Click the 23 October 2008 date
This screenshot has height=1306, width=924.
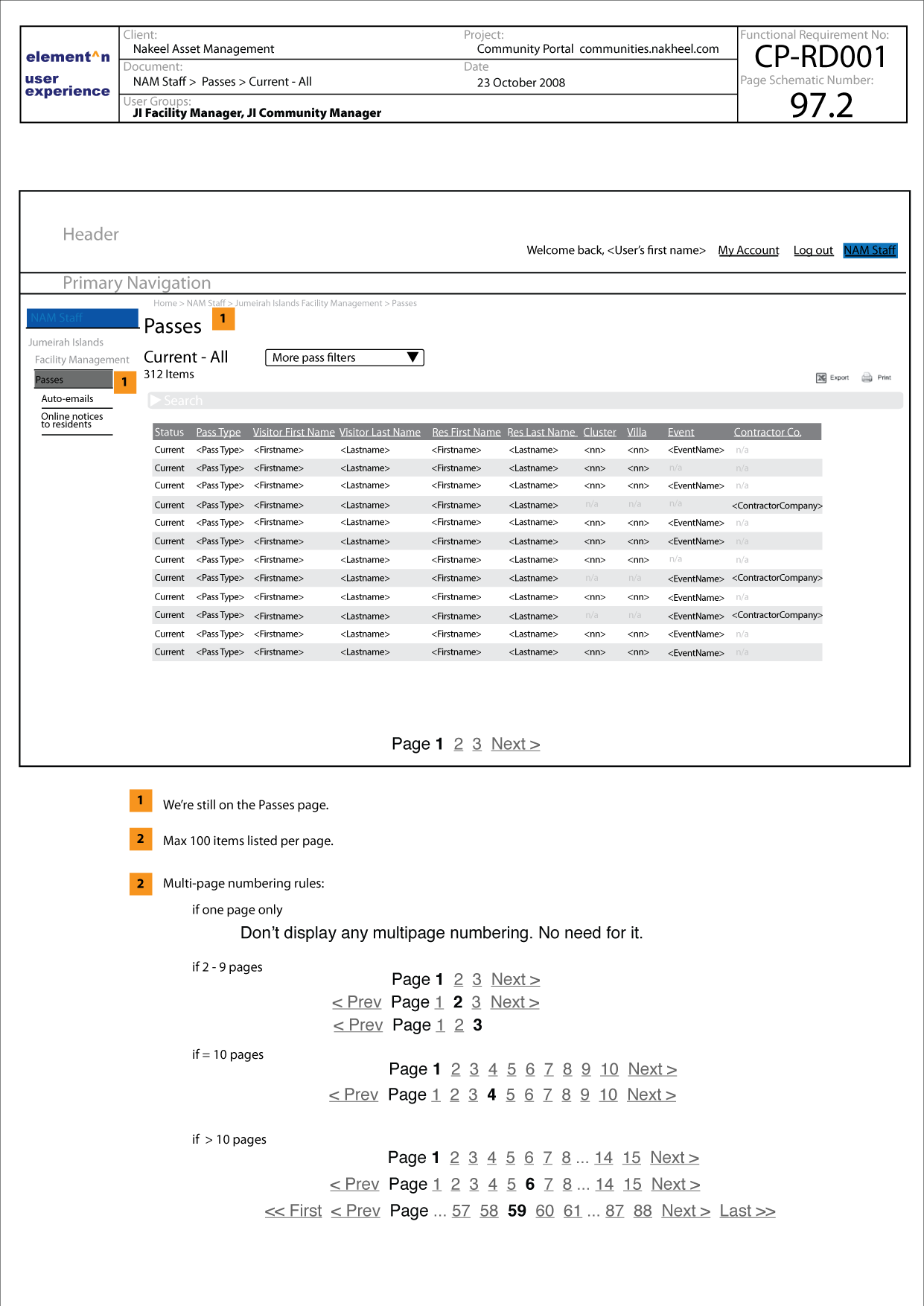[521, 83]
